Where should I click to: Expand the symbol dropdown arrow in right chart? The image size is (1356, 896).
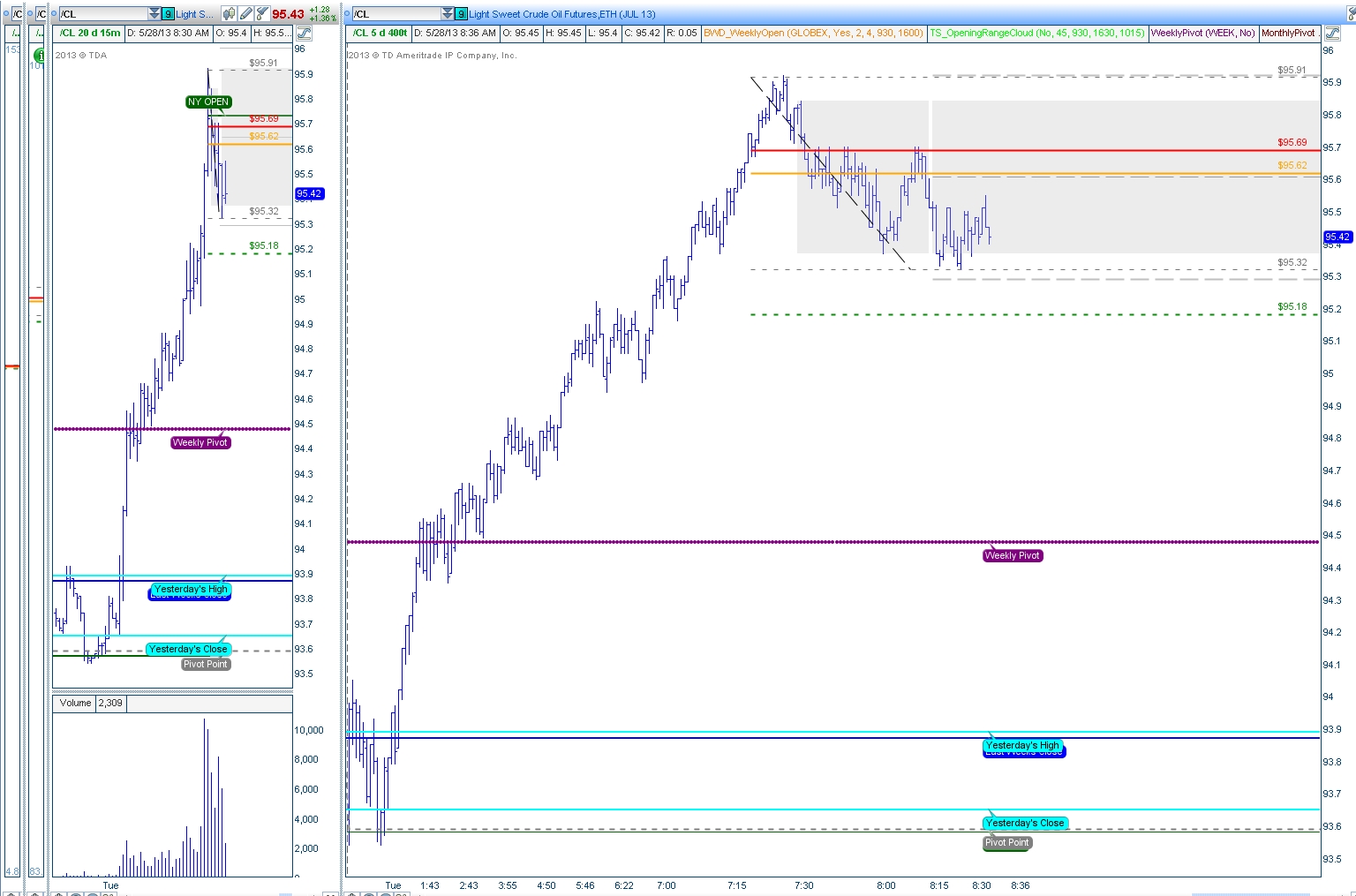click(448, 14)
